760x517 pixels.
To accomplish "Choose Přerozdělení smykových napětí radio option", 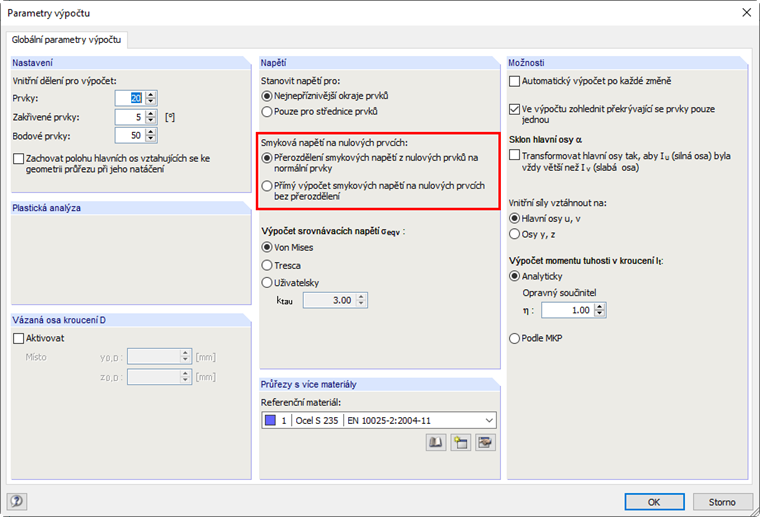I will coord(267,157).
